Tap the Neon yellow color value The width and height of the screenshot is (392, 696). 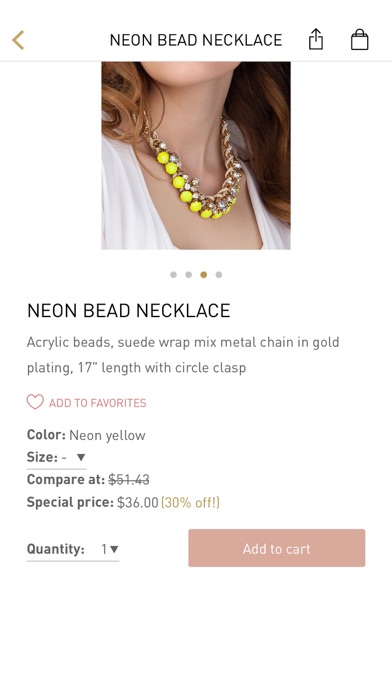coord(107,435)
